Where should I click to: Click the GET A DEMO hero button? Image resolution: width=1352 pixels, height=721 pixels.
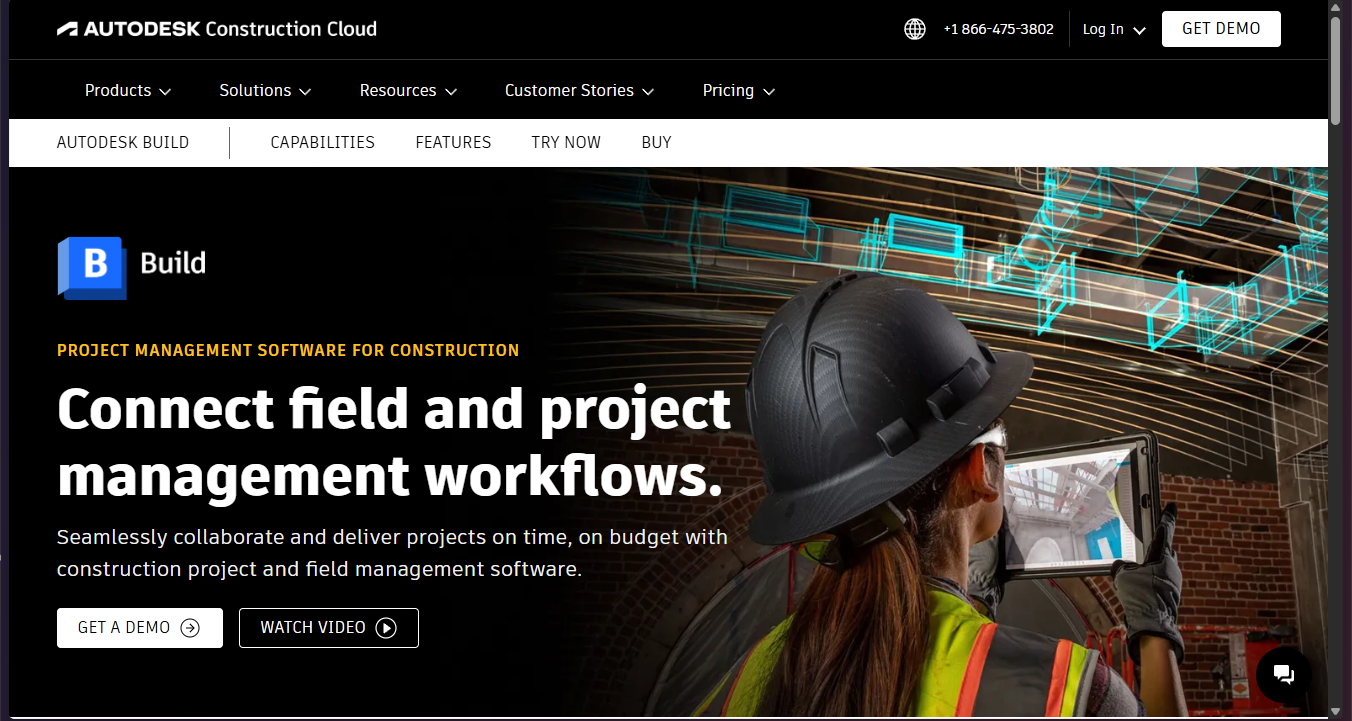click(140, 628)
